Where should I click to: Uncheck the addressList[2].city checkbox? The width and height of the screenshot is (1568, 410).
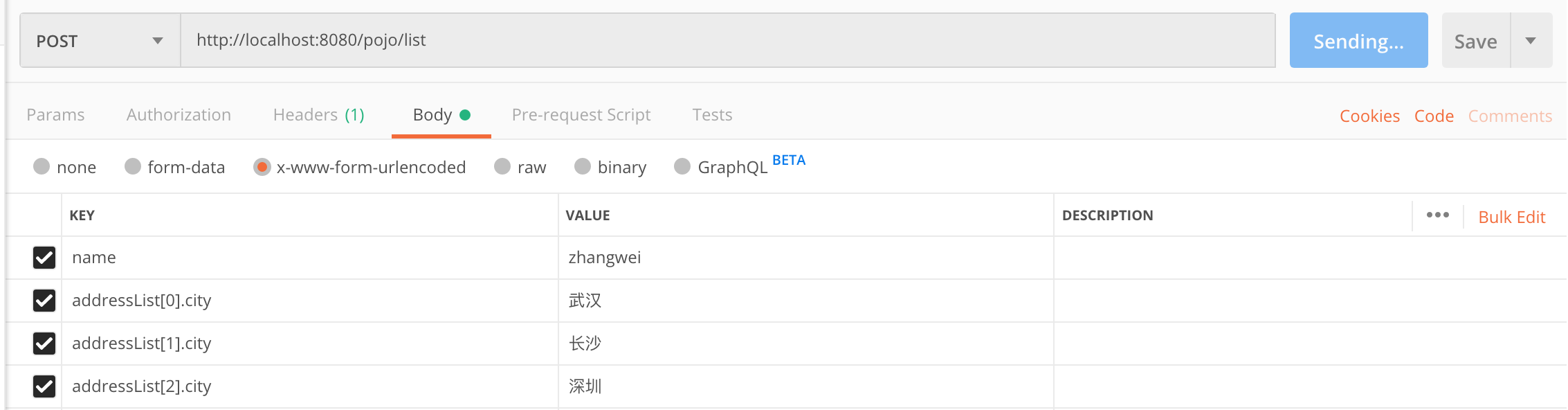(44, 386)
